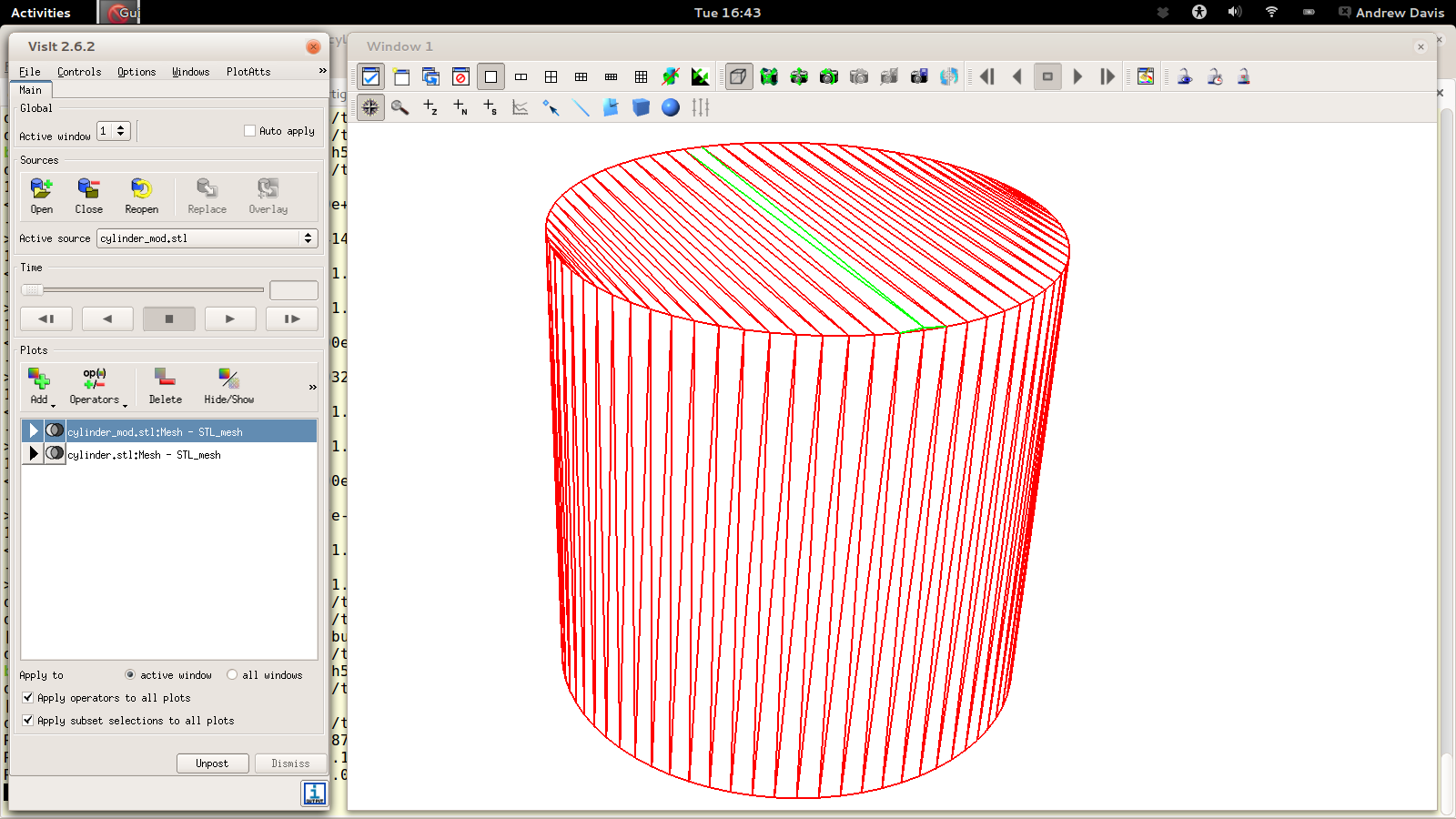This screenshot has height=819, width=1456.
Task: Click the Reopen source icon
Action: [141, 196]
